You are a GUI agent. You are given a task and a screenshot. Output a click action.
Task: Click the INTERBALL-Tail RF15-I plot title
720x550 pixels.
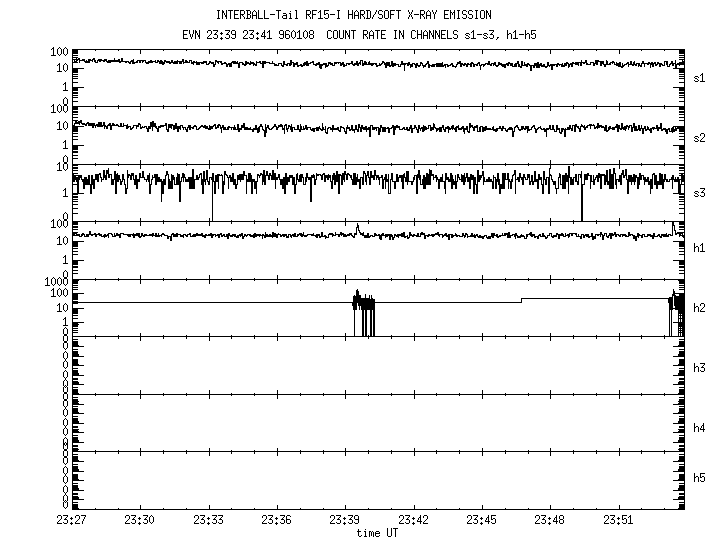tap(353, 15)
